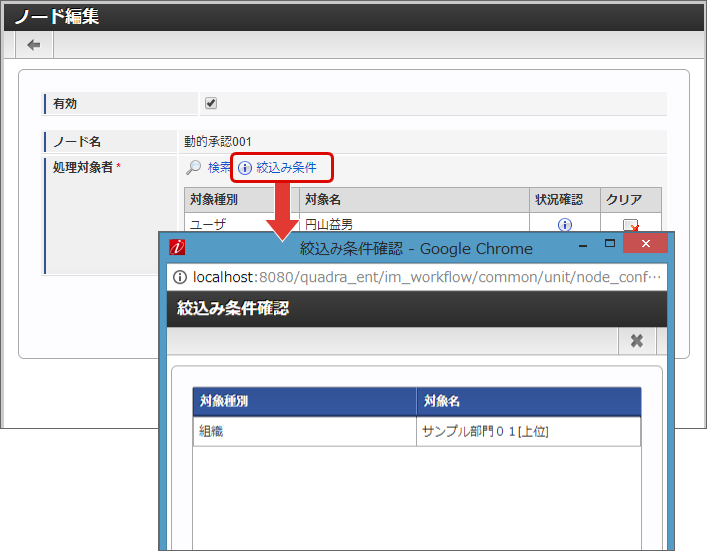Viewport: 707px width, 551px height.
Task: Toggle the 有効 checkbox
Action: pyautogui.click(x=211, y=103)
